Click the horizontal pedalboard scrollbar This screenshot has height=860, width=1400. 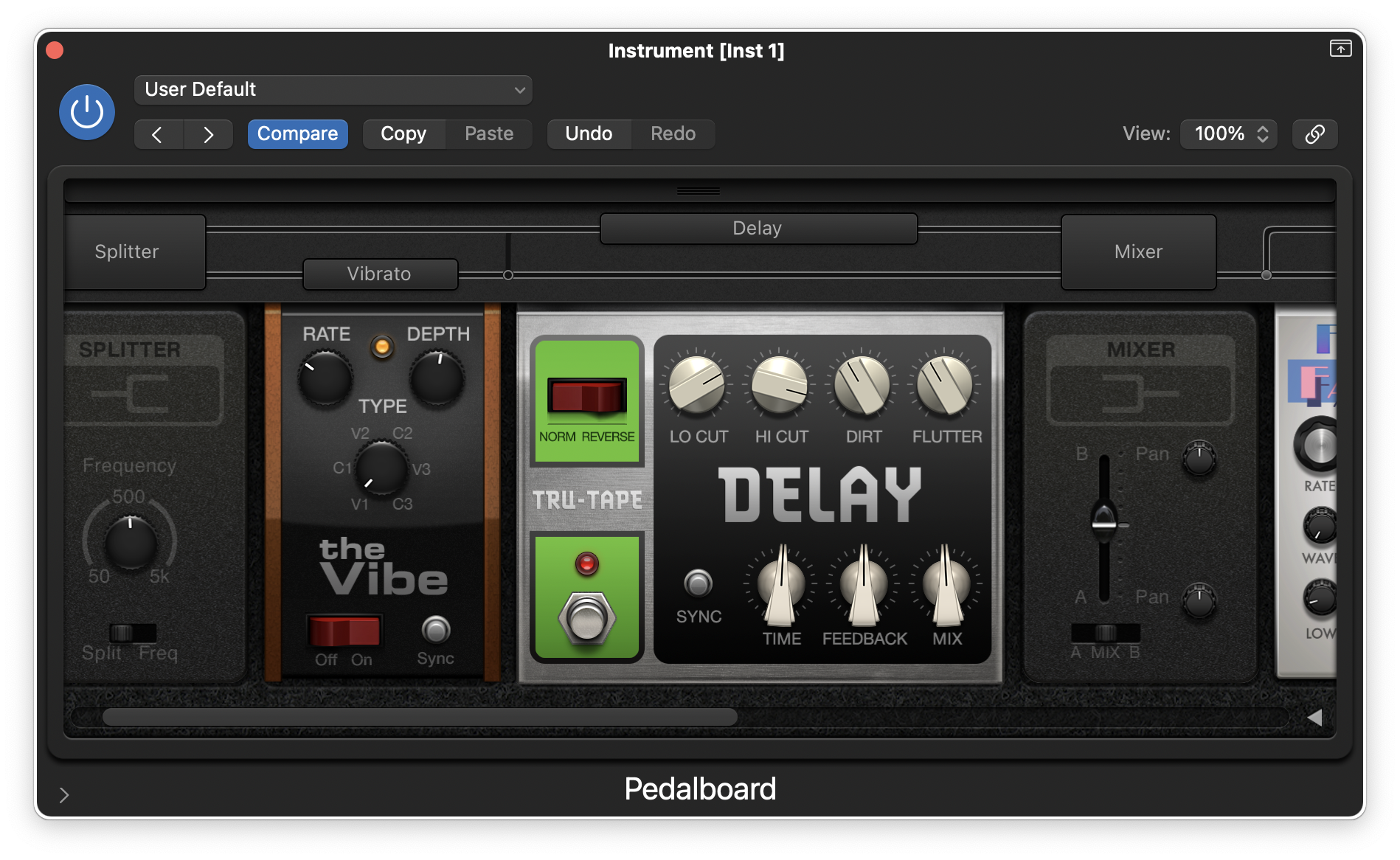[x=420, y=717]
